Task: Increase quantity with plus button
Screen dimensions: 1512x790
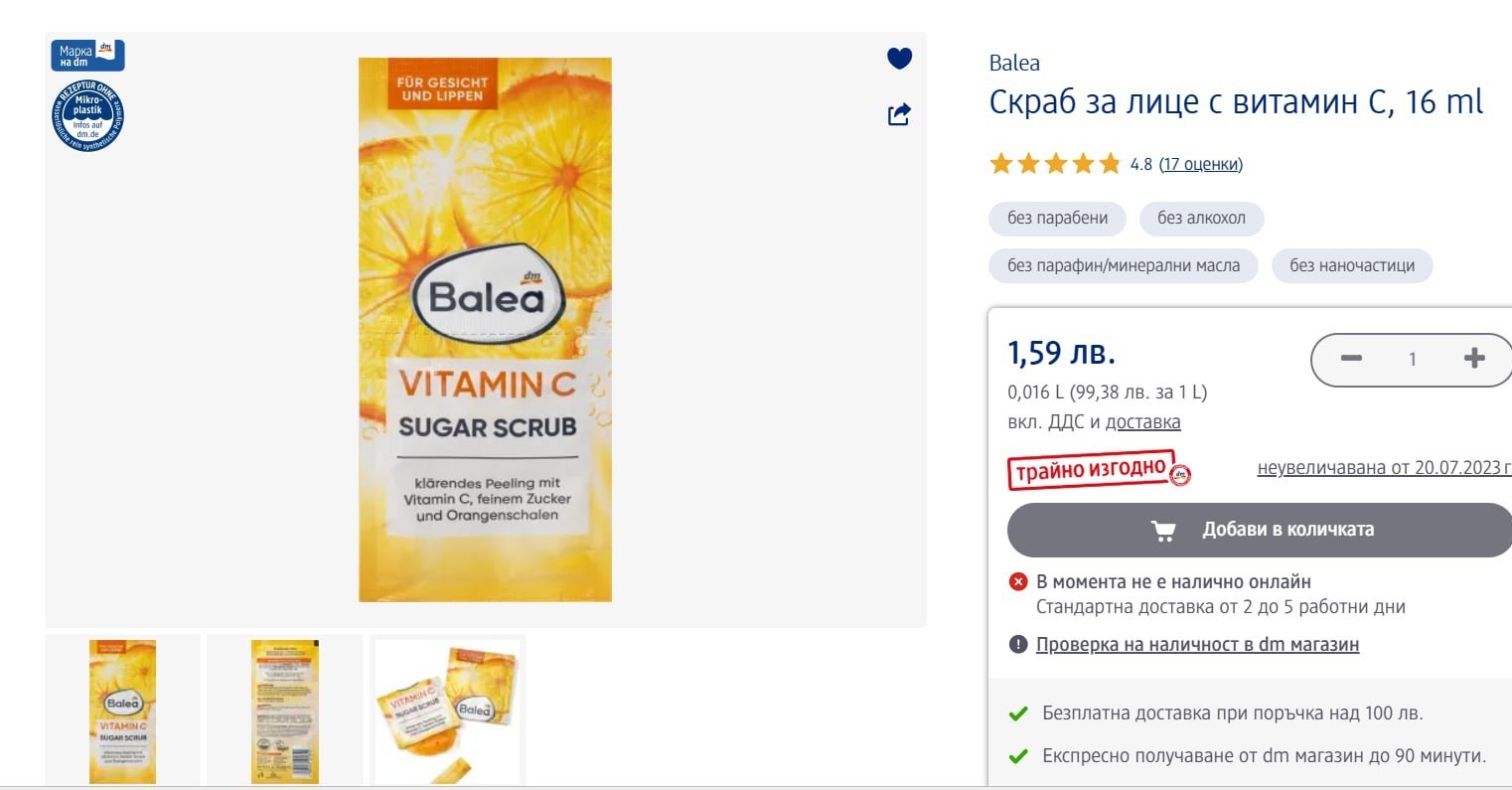Action: click(x=1474, y=359)
